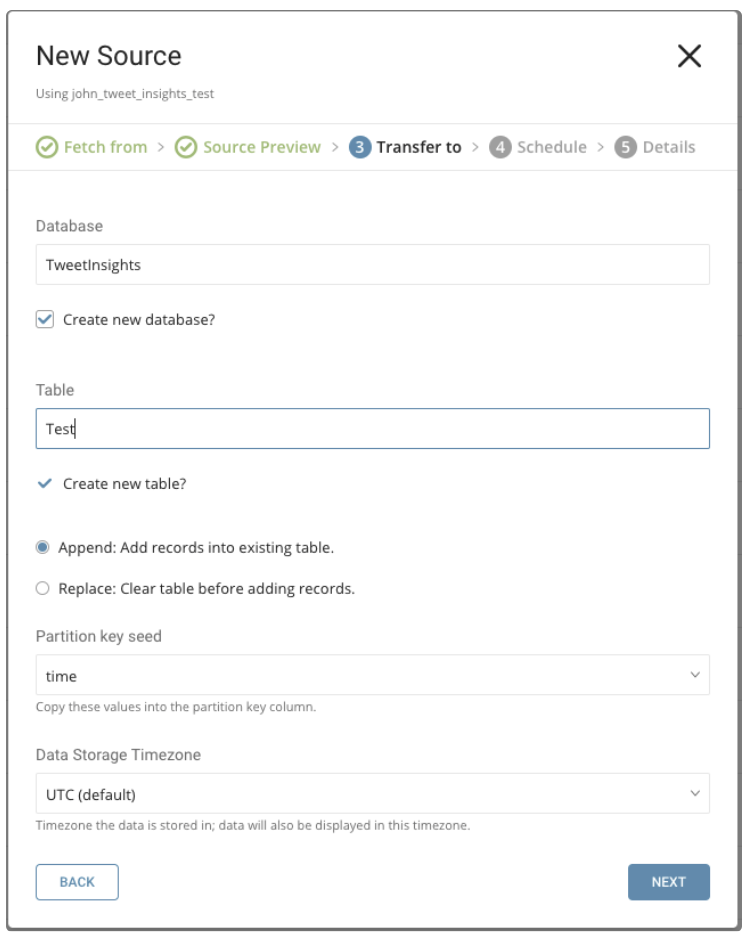Uncheck Create new database checkbox
Viewport: 756px width, 942px height.
tap(45, 320)
